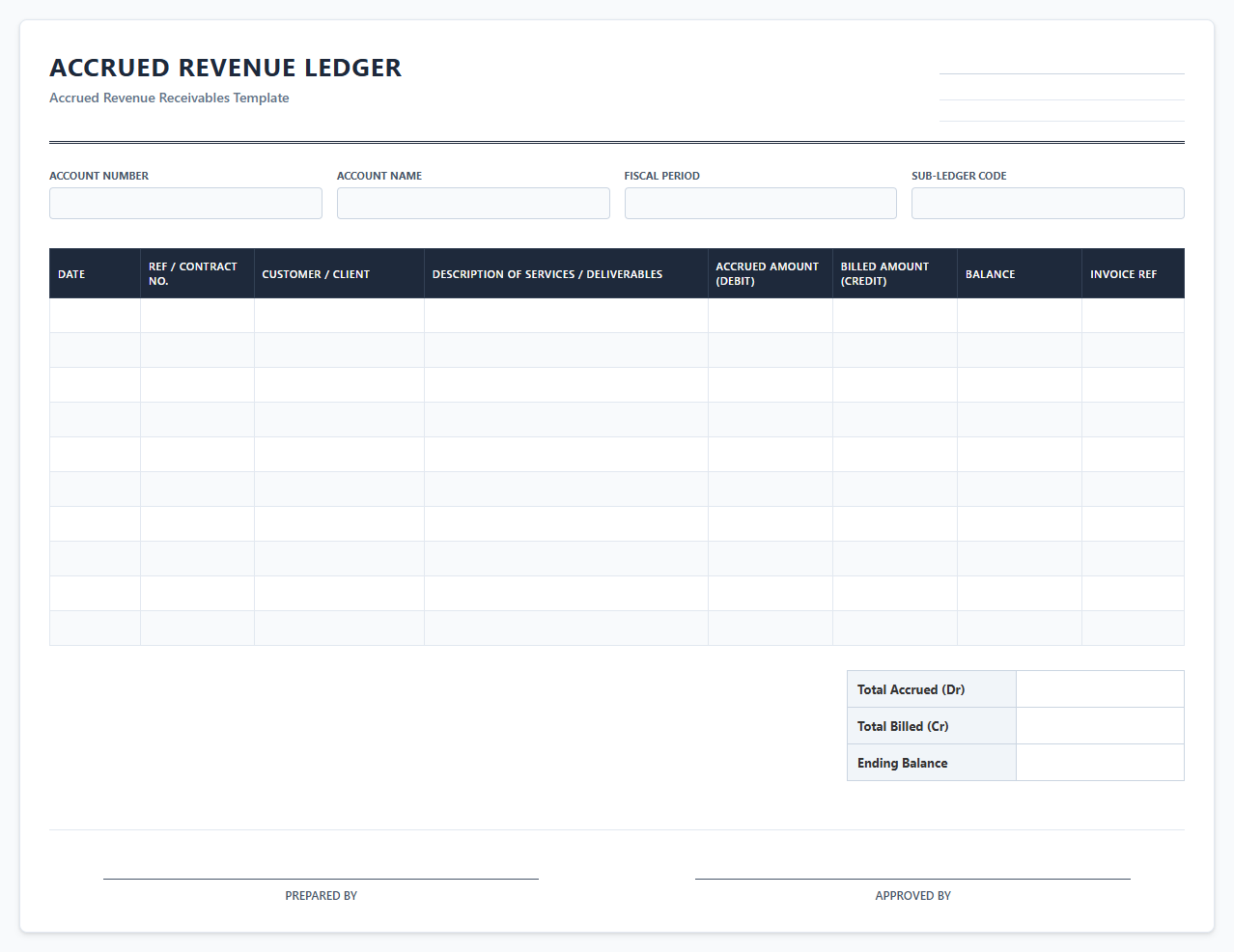Click the APPROVED BY signature line

point(912,879)
